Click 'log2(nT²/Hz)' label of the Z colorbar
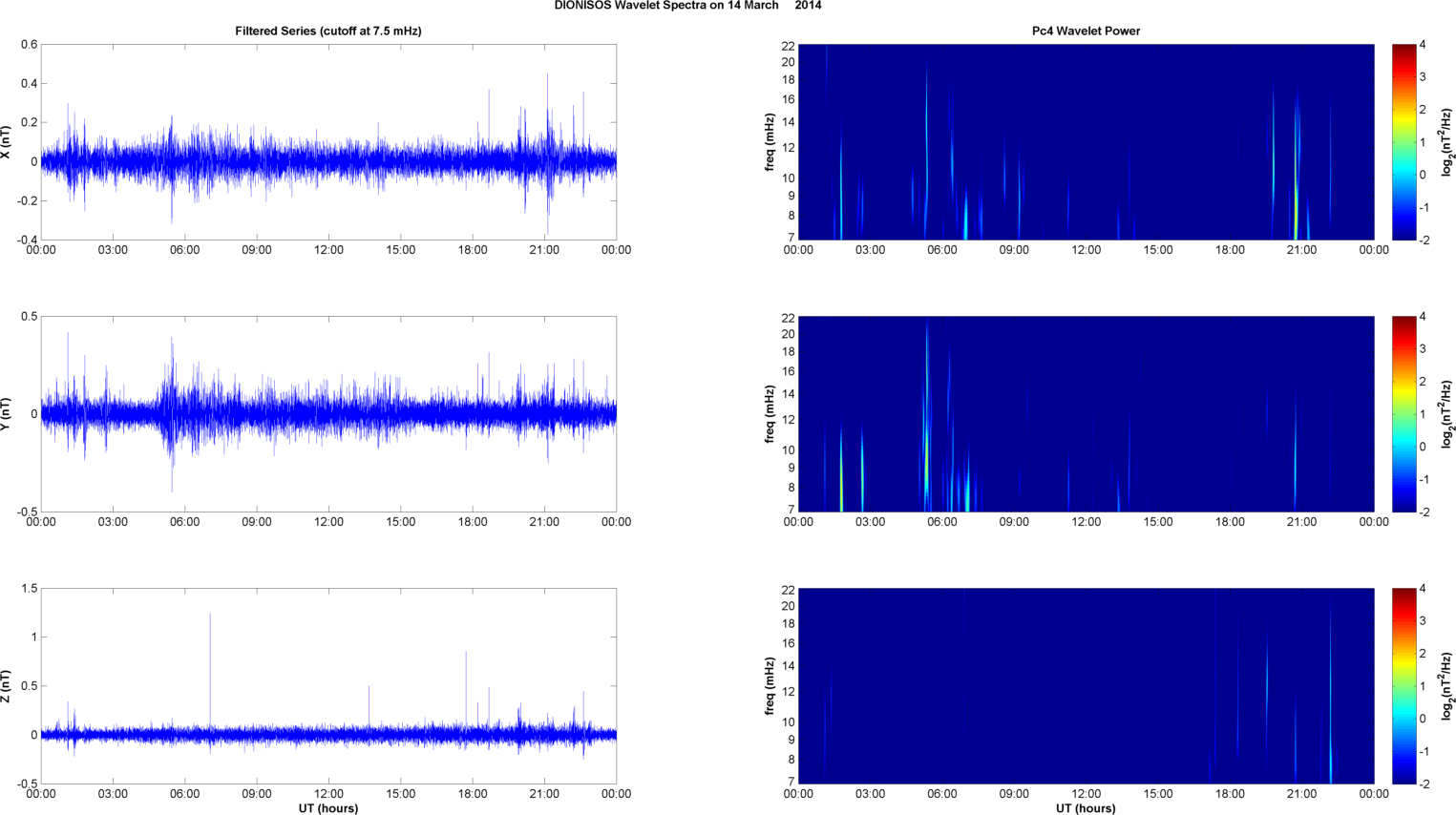 pos(1447,686)
